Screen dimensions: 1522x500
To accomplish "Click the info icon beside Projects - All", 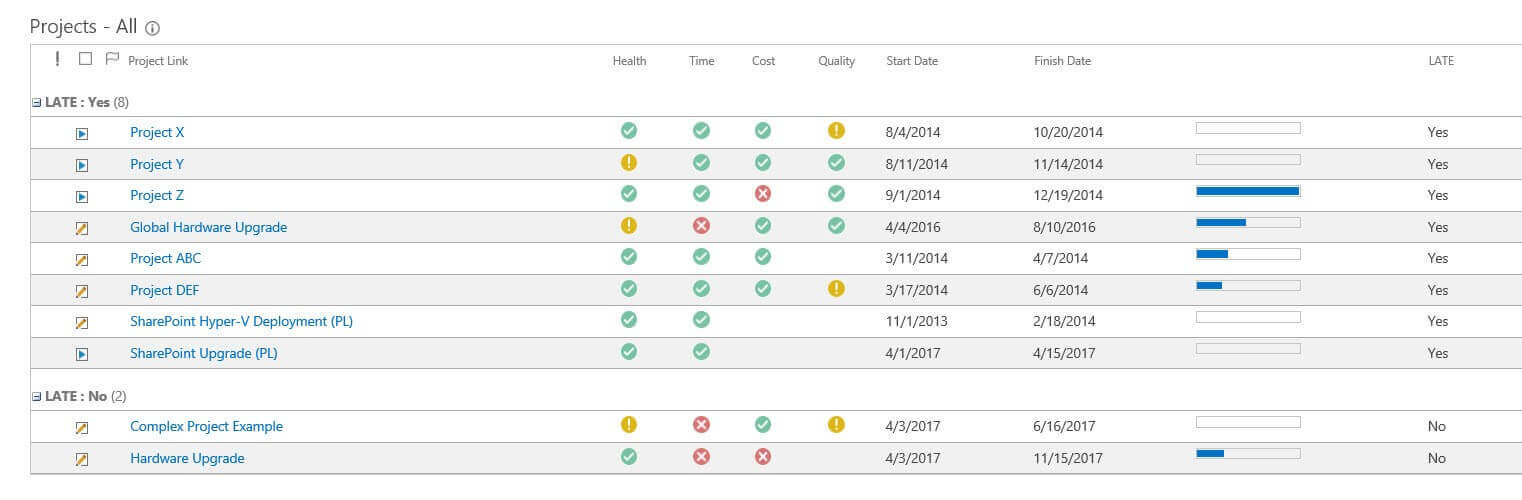I will click(x=153, y=29).
